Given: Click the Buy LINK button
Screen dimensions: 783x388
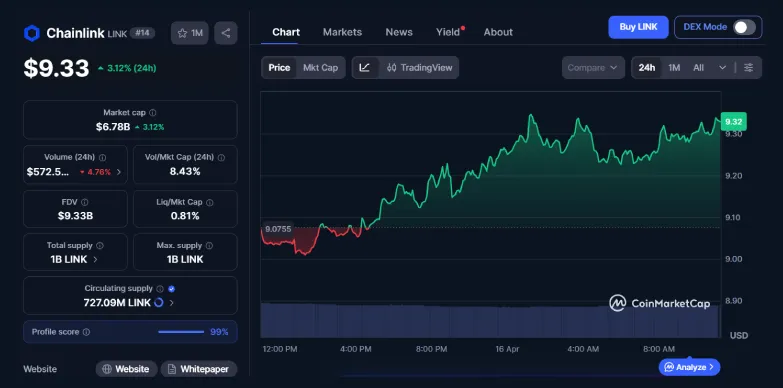Looking at the screenshot, I should [638, 27].
